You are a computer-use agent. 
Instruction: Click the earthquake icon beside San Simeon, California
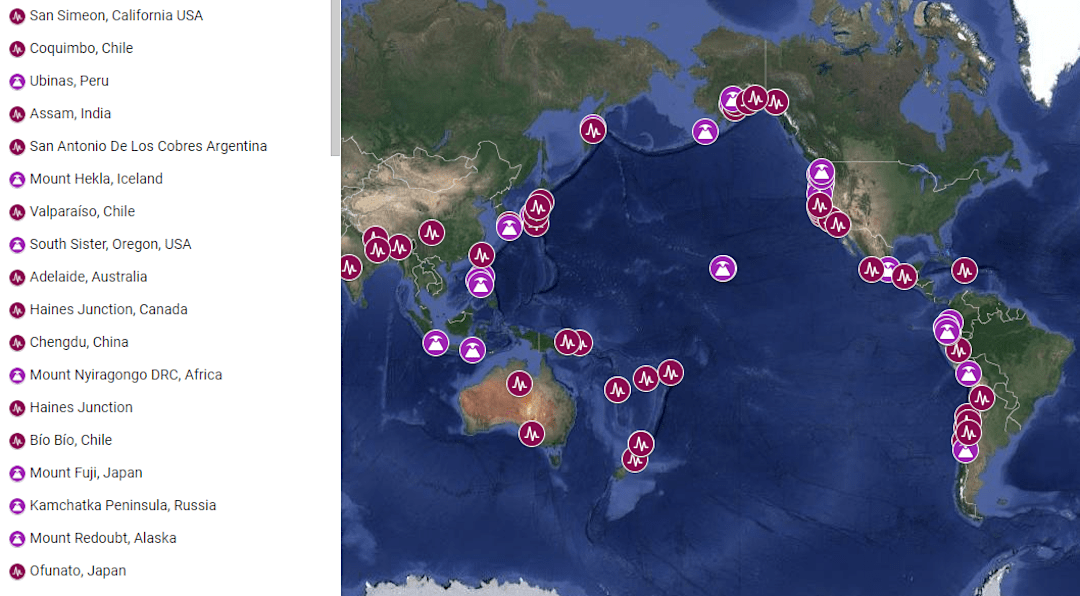17,16
